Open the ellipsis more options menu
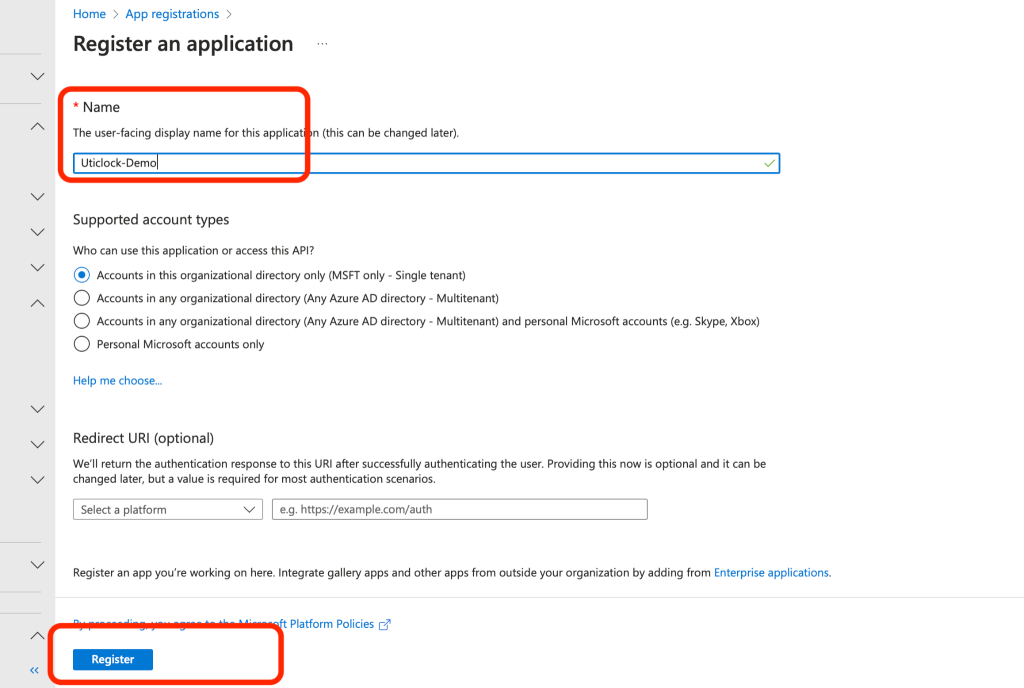This screenshot has width=1024, height=688. click(322, 44)
